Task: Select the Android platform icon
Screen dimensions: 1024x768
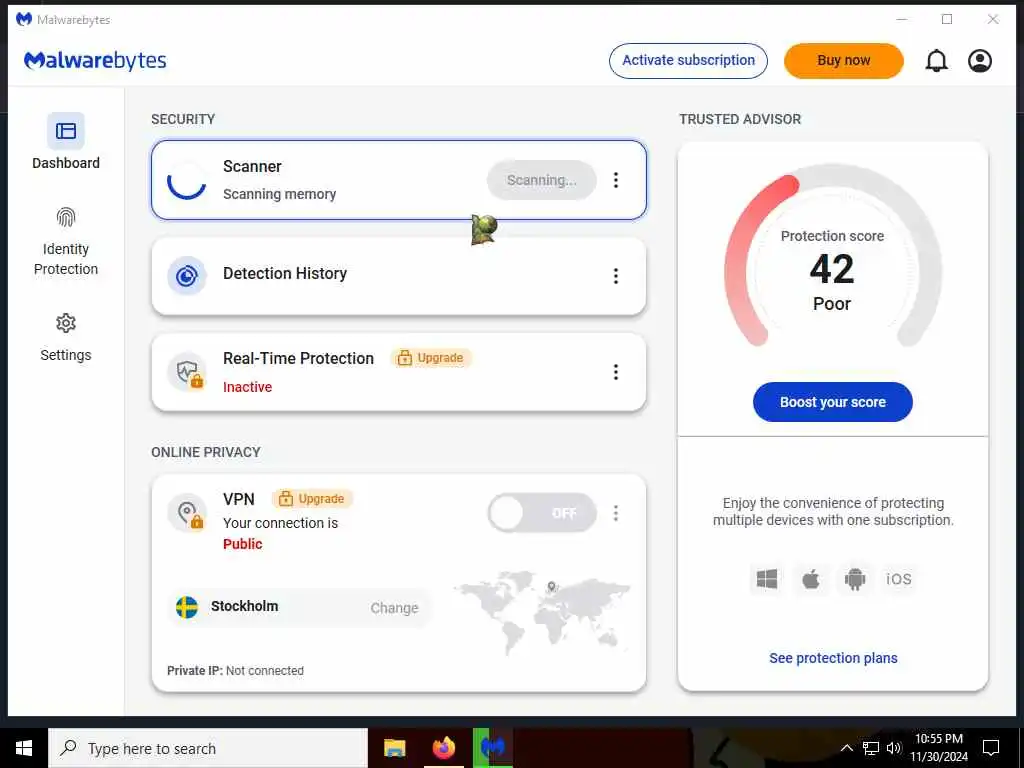Action: pyautogui.click(x=854, y=579)
